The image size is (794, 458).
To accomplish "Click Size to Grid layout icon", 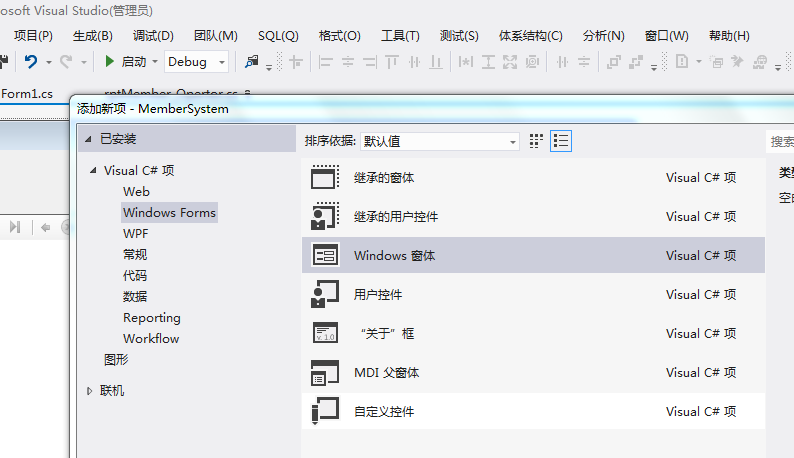I will click(x=532, y=62).
